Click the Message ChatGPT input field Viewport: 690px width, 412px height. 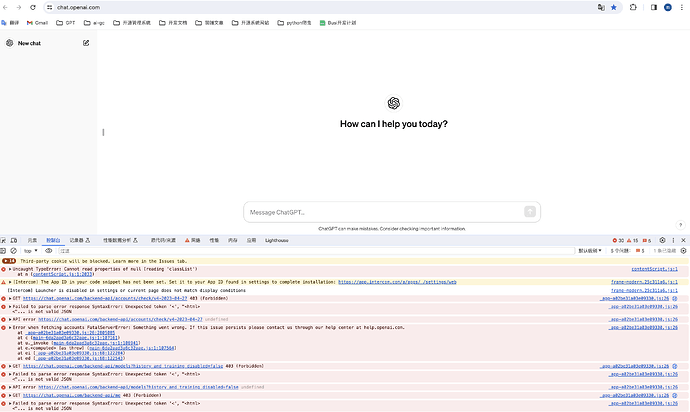392,212
